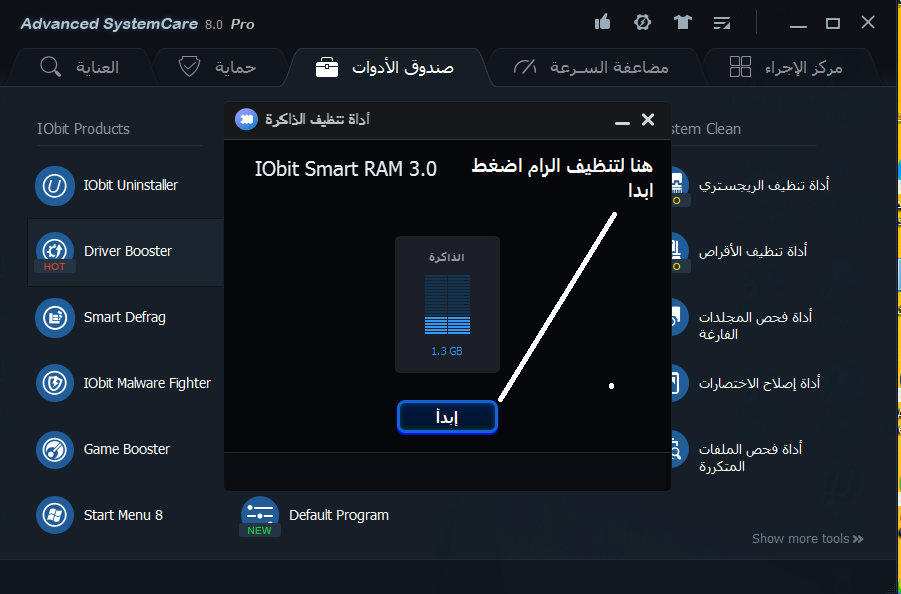Open the options menu lines icon
This screenshot has width=901, height=594.
point(722,23)
